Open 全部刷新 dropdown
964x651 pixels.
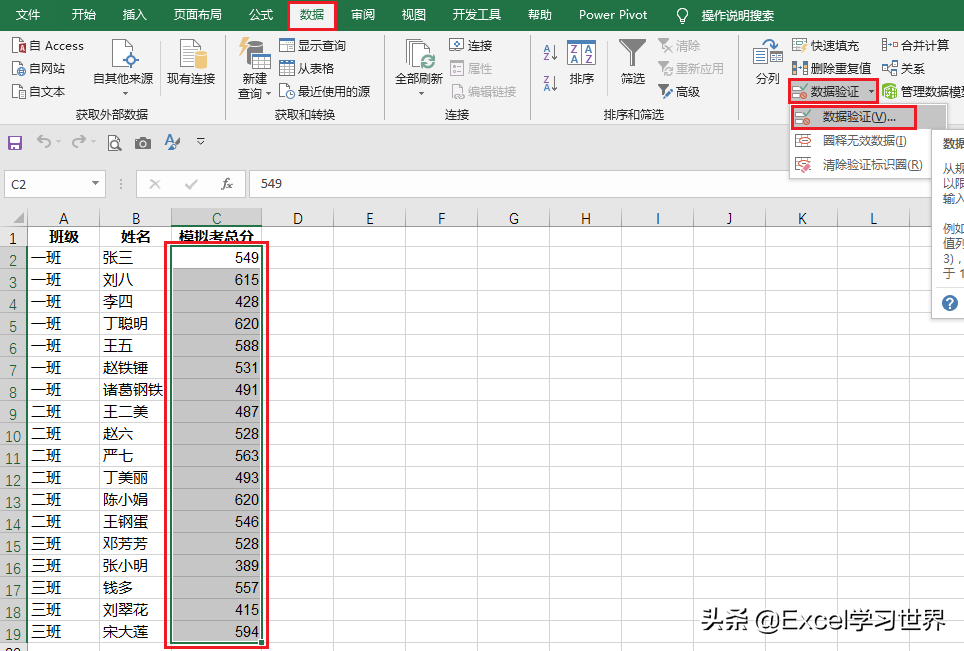(x=419, y=68)
